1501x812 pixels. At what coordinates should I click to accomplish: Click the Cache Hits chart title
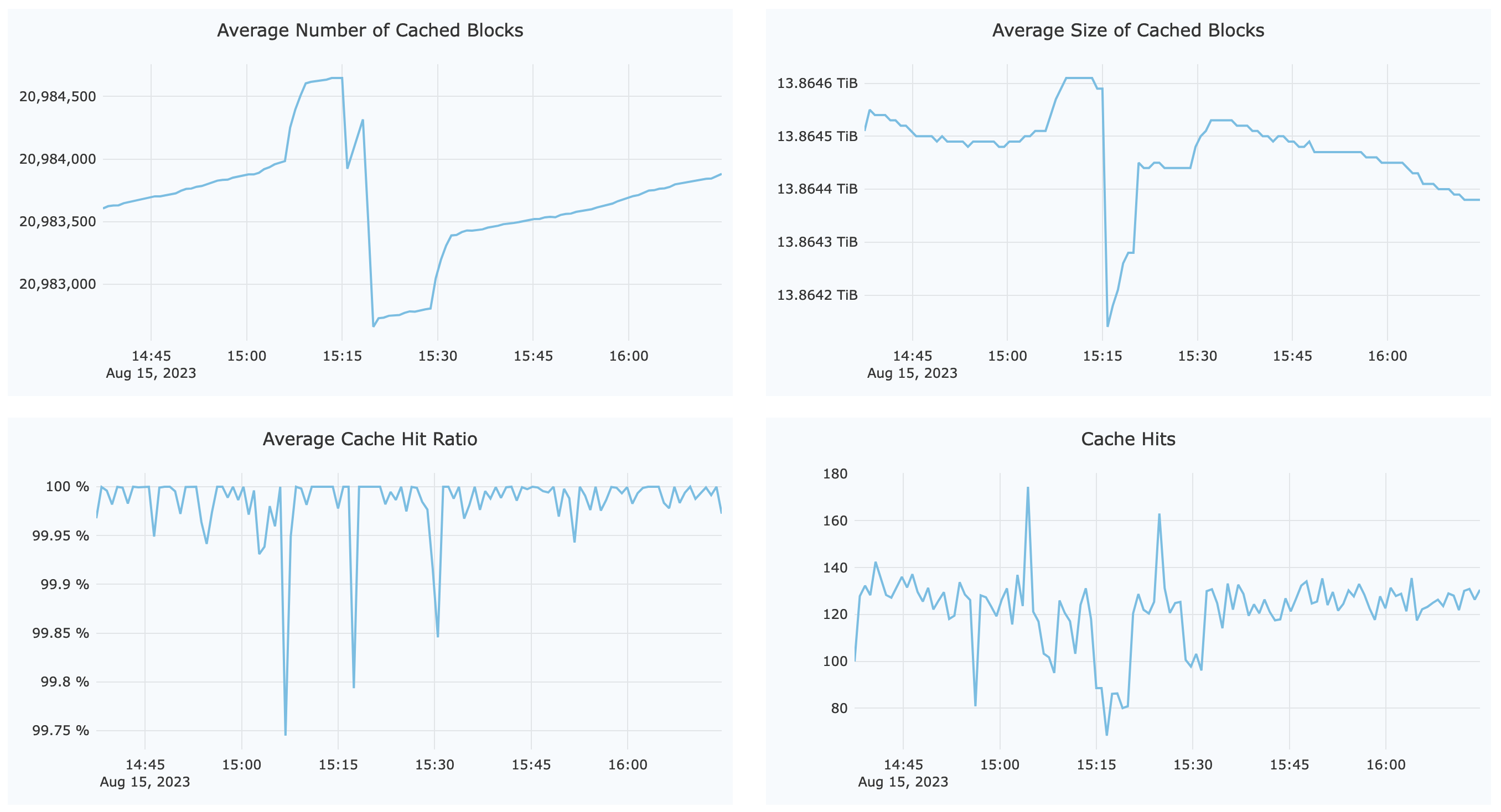1127,439
